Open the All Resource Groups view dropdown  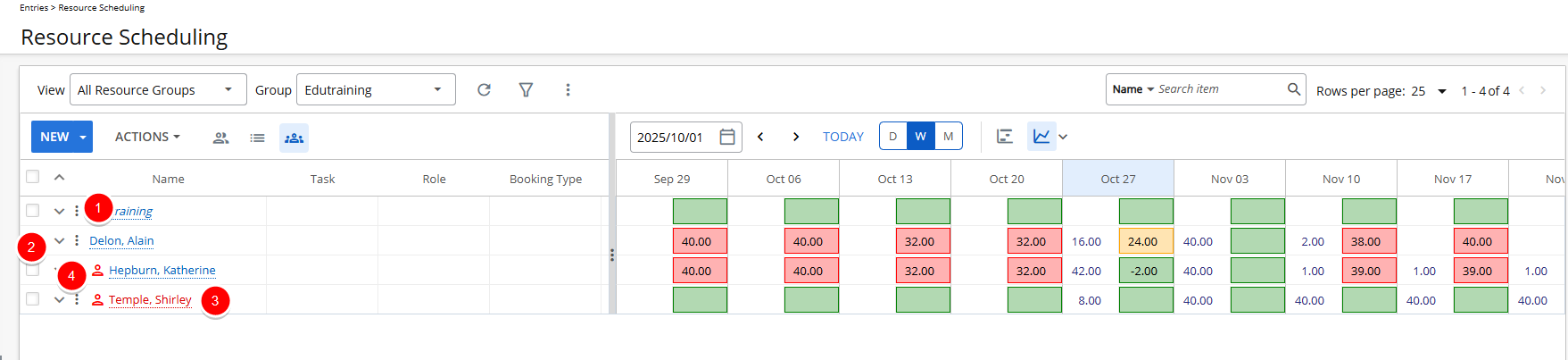point(158,89)
